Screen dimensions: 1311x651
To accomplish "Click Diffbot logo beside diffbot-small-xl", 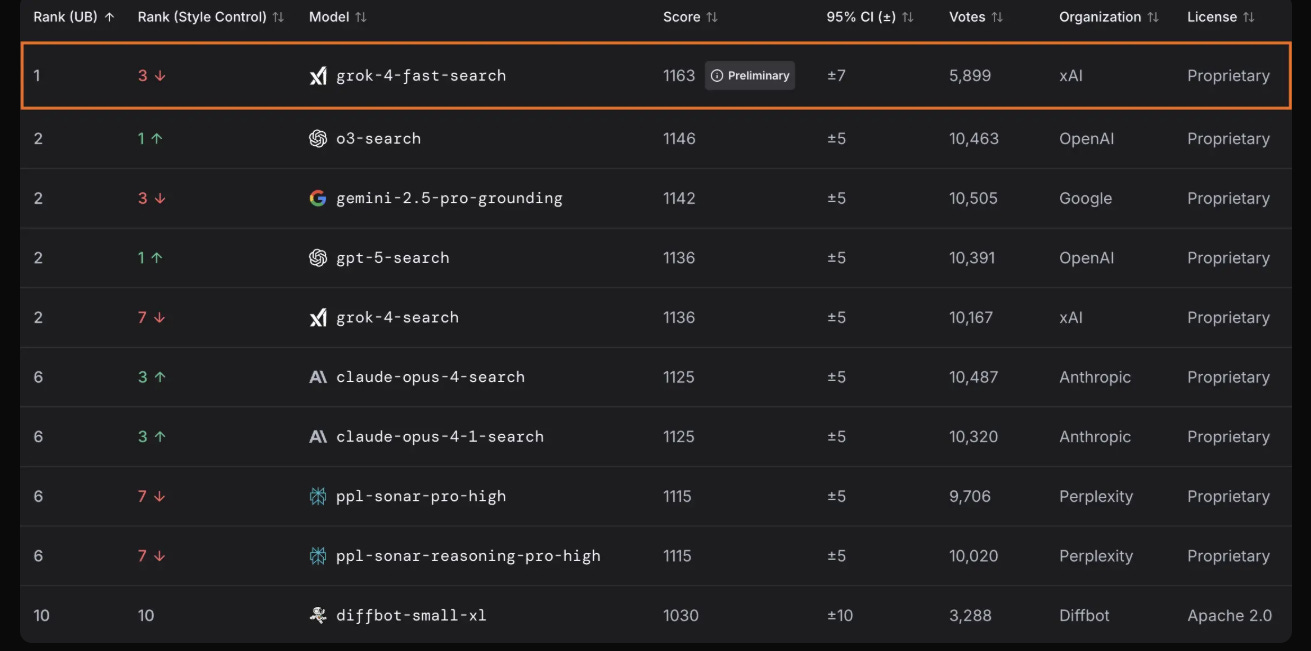I will (x=318, y=615).
